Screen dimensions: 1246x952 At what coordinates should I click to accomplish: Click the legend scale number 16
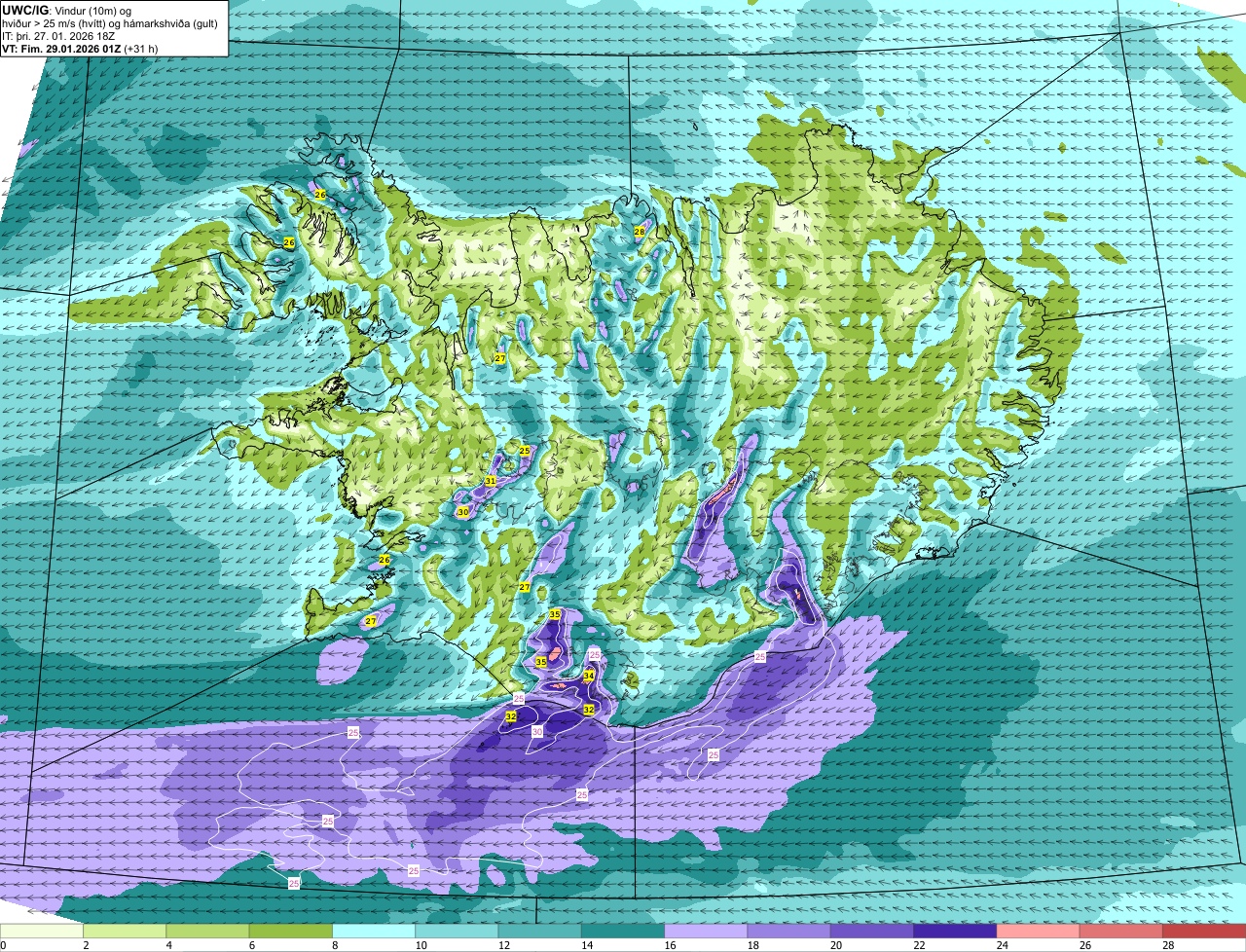coord(671,945)
